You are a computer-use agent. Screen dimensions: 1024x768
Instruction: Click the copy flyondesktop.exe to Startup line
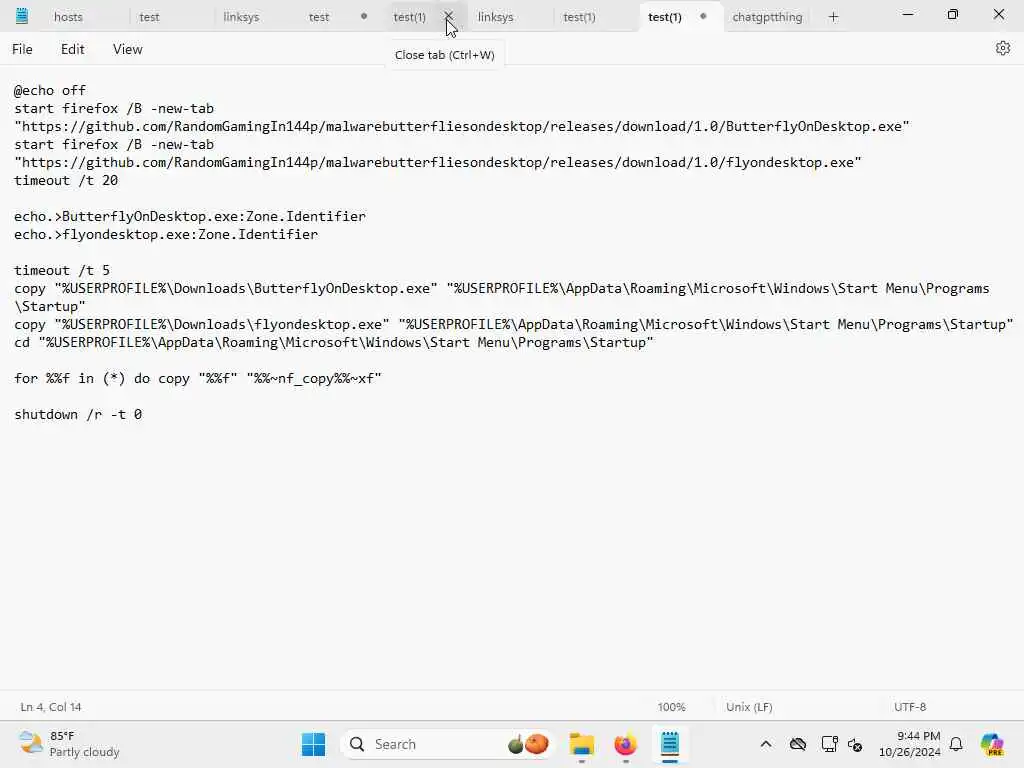point(513,325)
